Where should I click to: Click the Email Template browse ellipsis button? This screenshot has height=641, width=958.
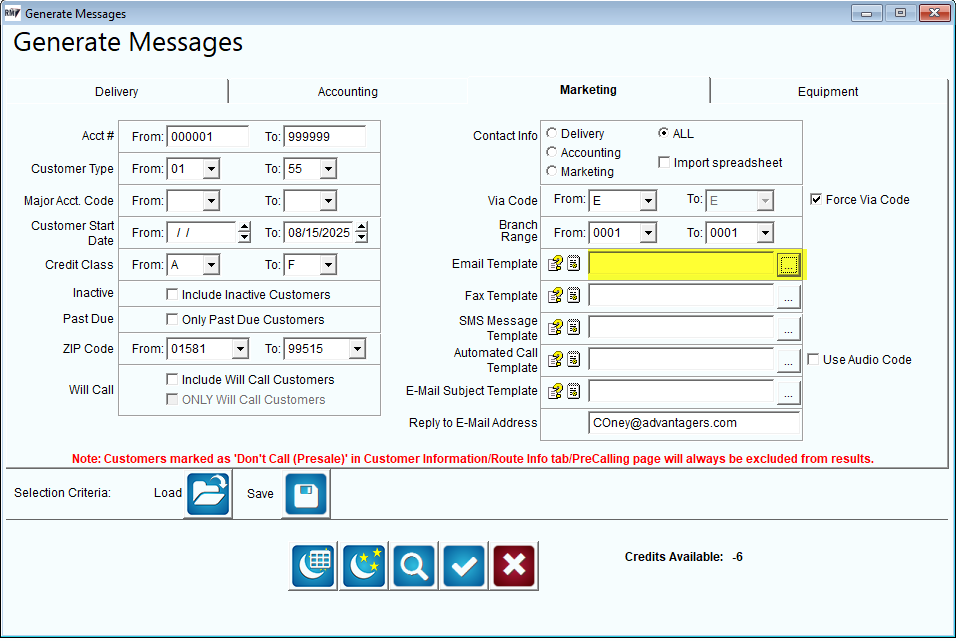pyautogui.click(x=789, y=265)
